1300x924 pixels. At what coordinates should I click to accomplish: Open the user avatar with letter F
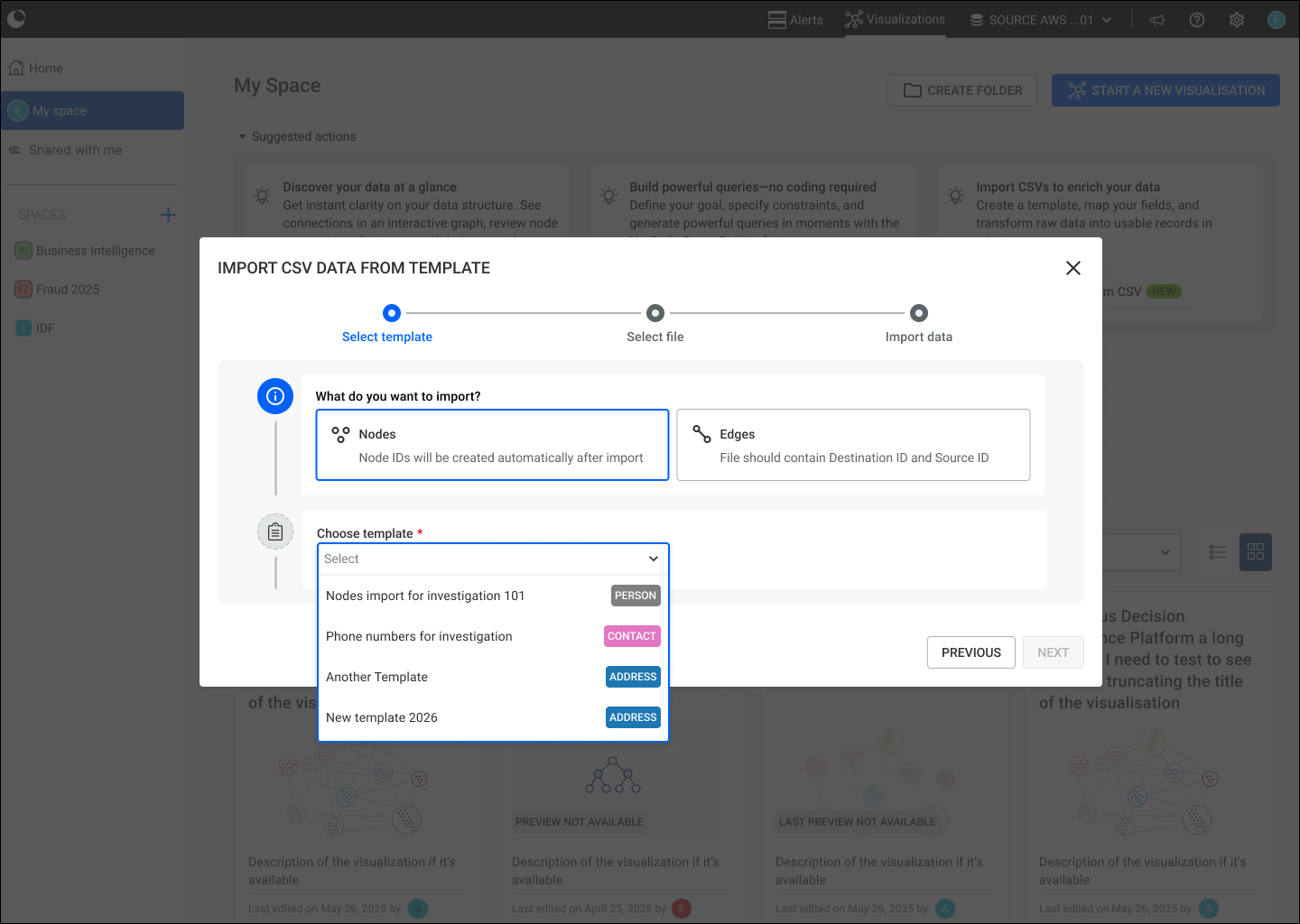point(1277,19)
